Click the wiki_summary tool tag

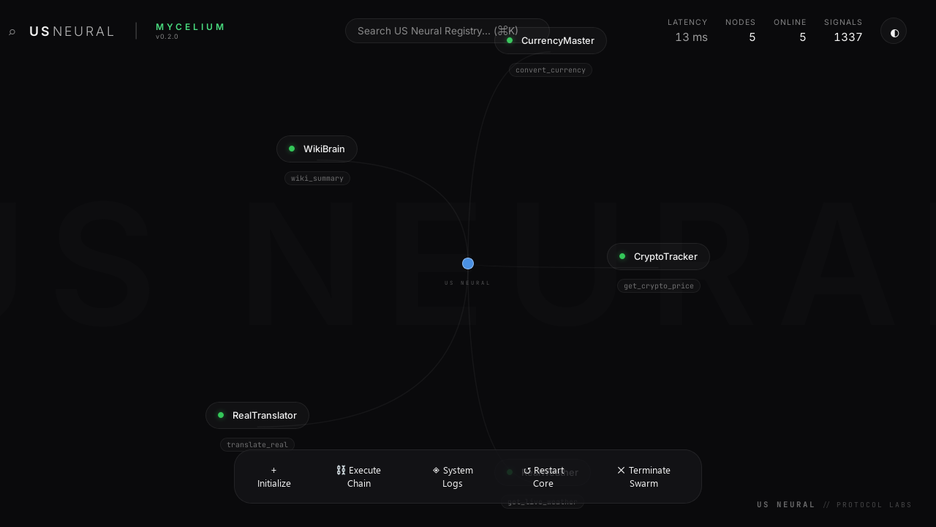317,178
